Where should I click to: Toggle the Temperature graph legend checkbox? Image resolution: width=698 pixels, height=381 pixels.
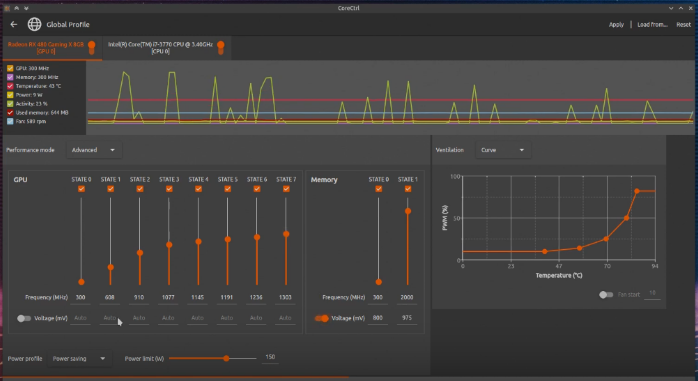point(10,86)
